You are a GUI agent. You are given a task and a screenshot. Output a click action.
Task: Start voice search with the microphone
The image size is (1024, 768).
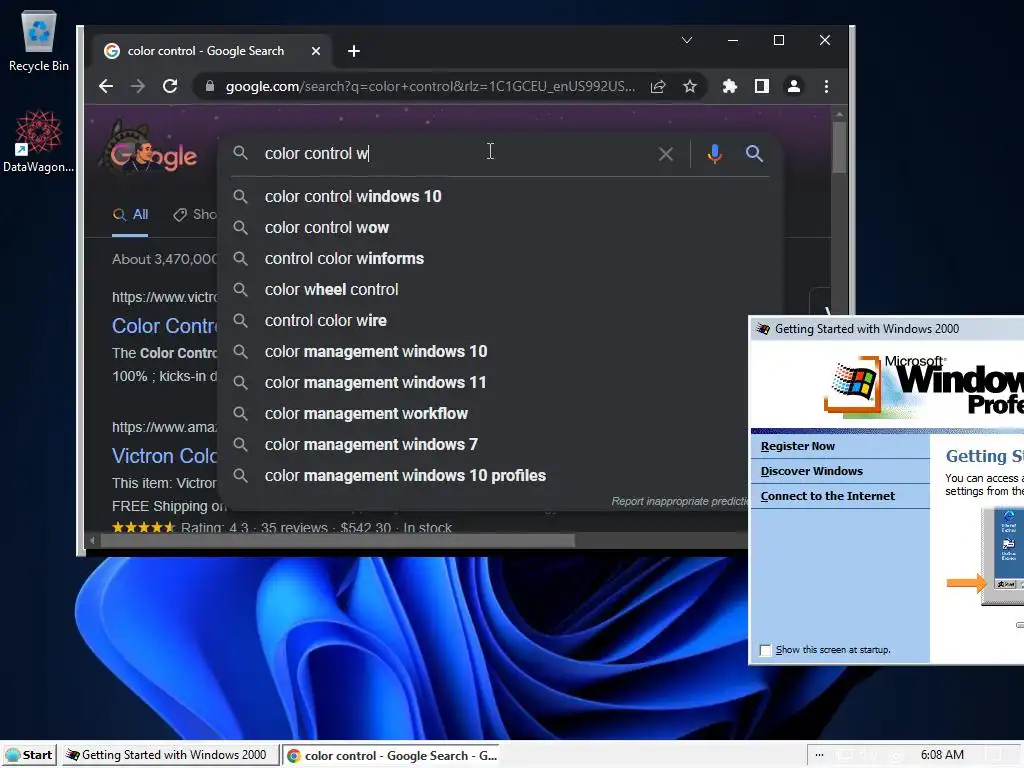(714, 154)
